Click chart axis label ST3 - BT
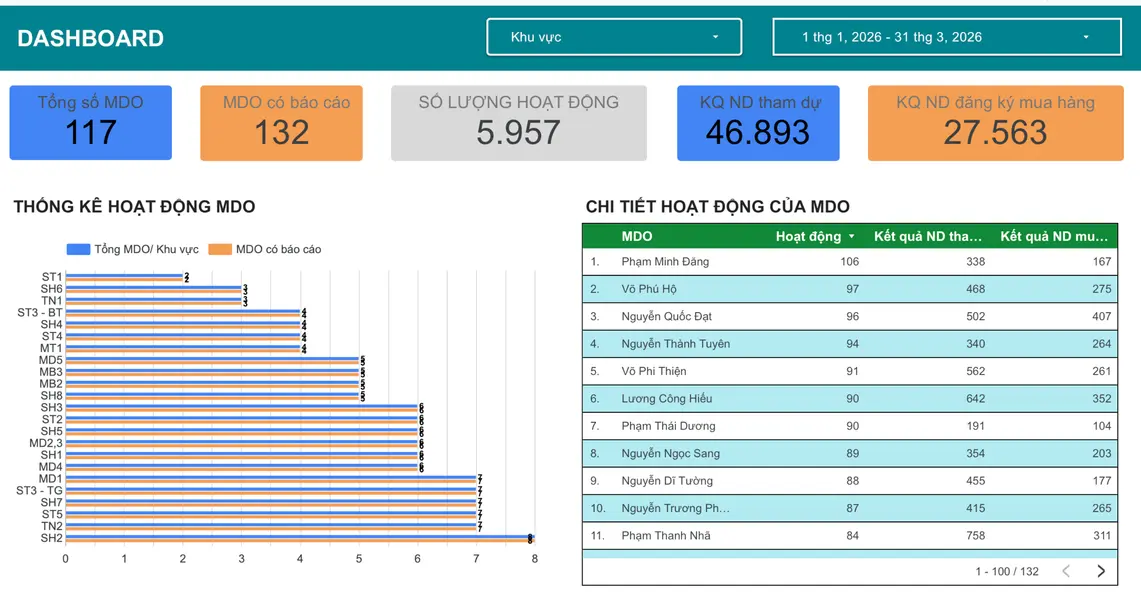1141x606 pixels. pos(40,313)
